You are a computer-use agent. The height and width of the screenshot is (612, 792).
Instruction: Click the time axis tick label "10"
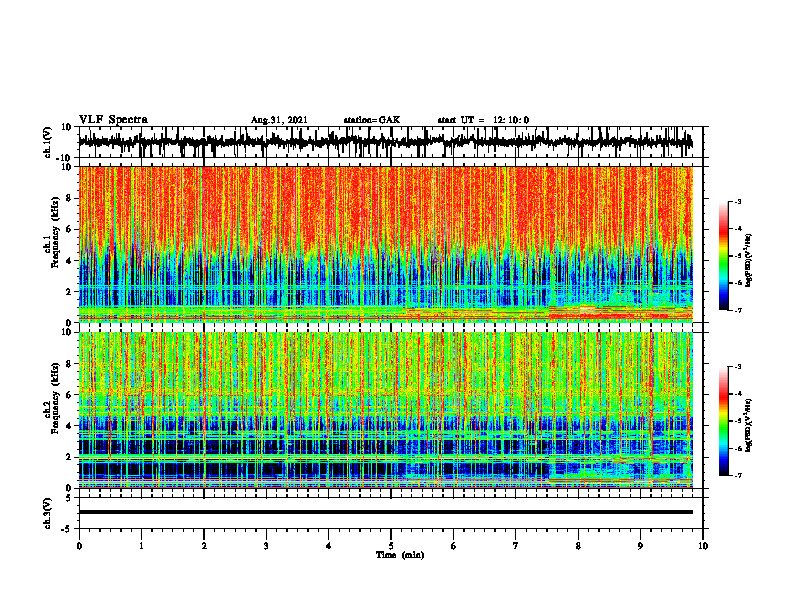point(703,546)
